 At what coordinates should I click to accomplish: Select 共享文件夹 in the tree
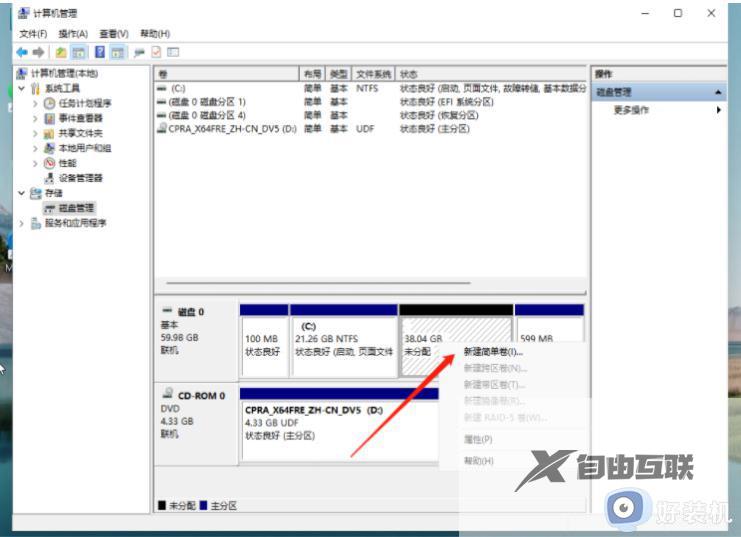coord(80,133)
